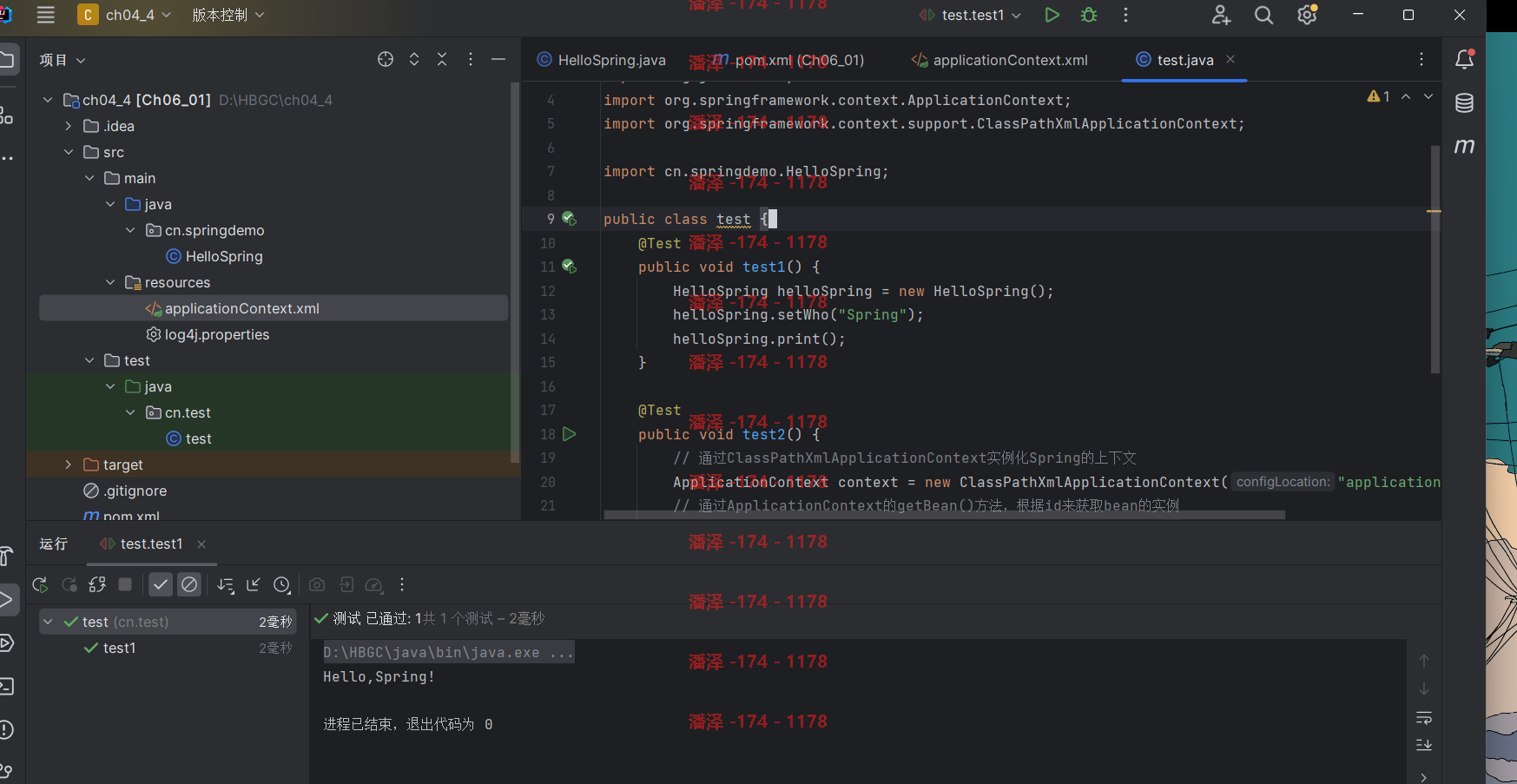Click the editor vertical scrollbar
The image size is (1517, 784).
(x=1435, y=260)
